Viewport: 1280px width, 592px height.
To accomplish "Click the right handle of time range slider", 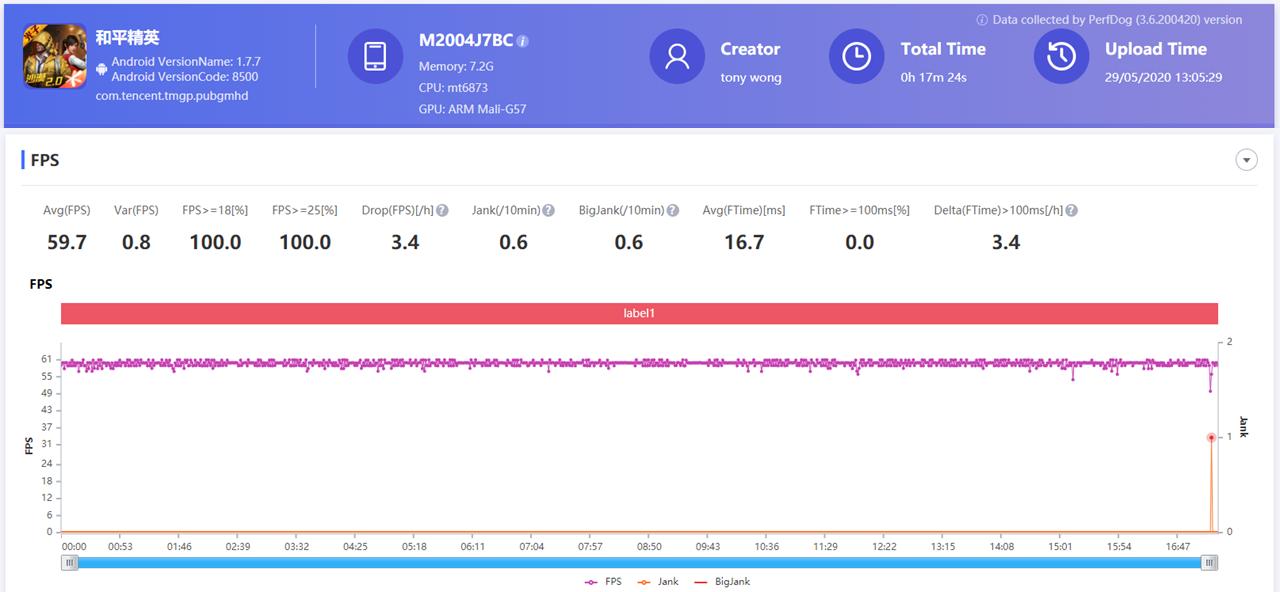I will tap(1210, 563).
